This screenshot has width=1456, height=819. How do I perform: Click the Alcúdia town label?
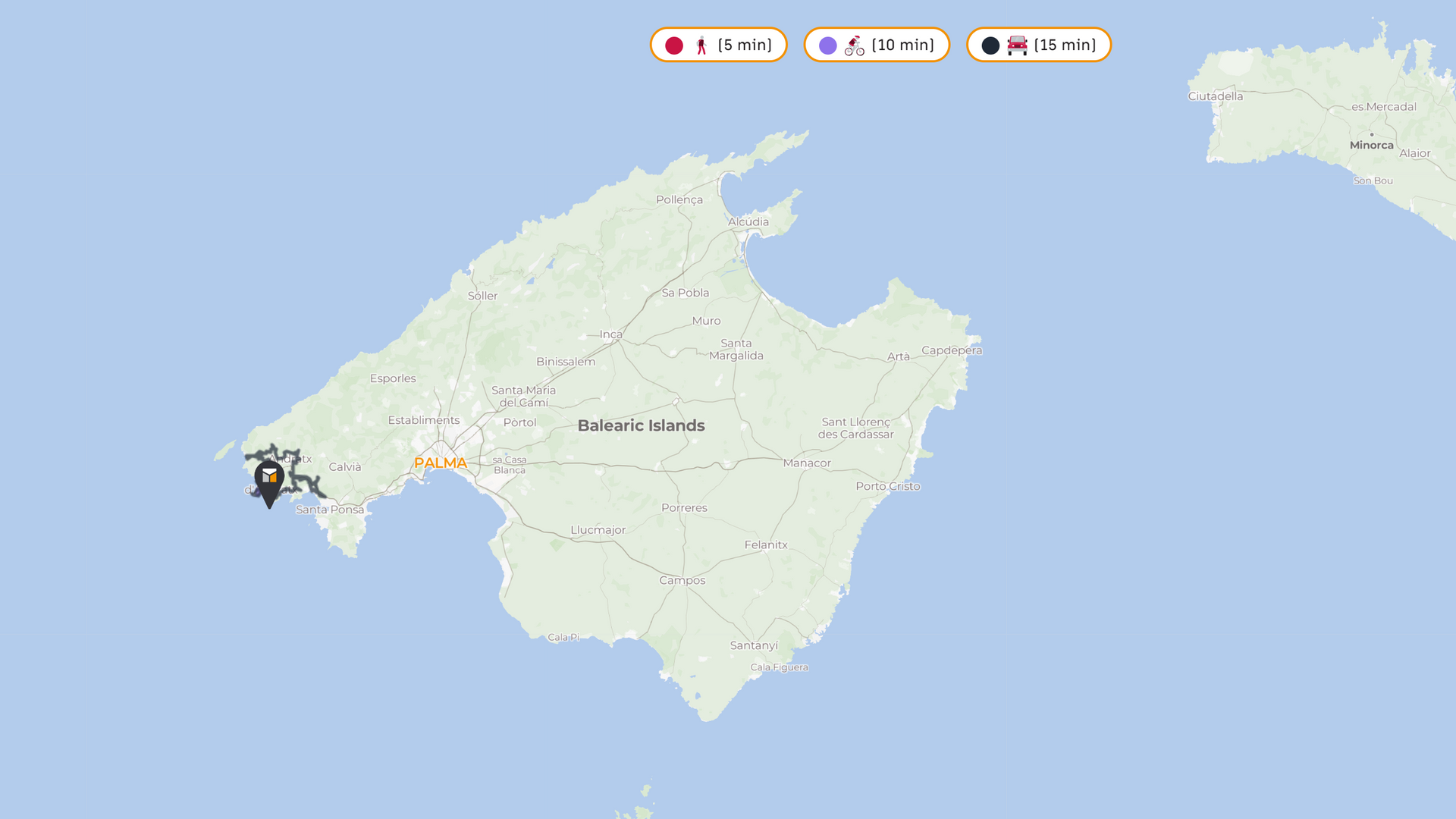(748, 222)
